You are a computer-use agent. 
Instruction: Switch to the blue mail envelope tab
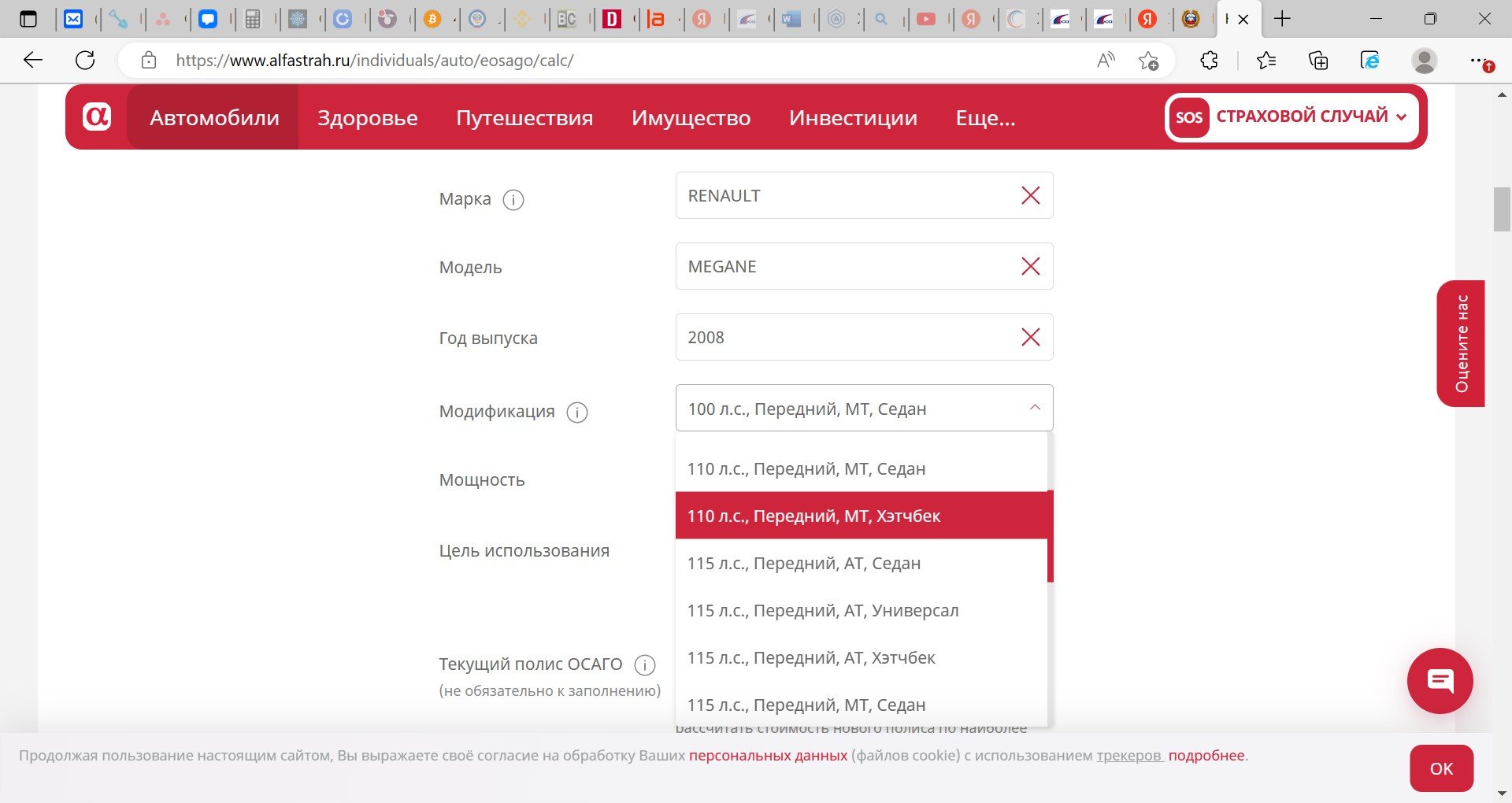point(73,19)
